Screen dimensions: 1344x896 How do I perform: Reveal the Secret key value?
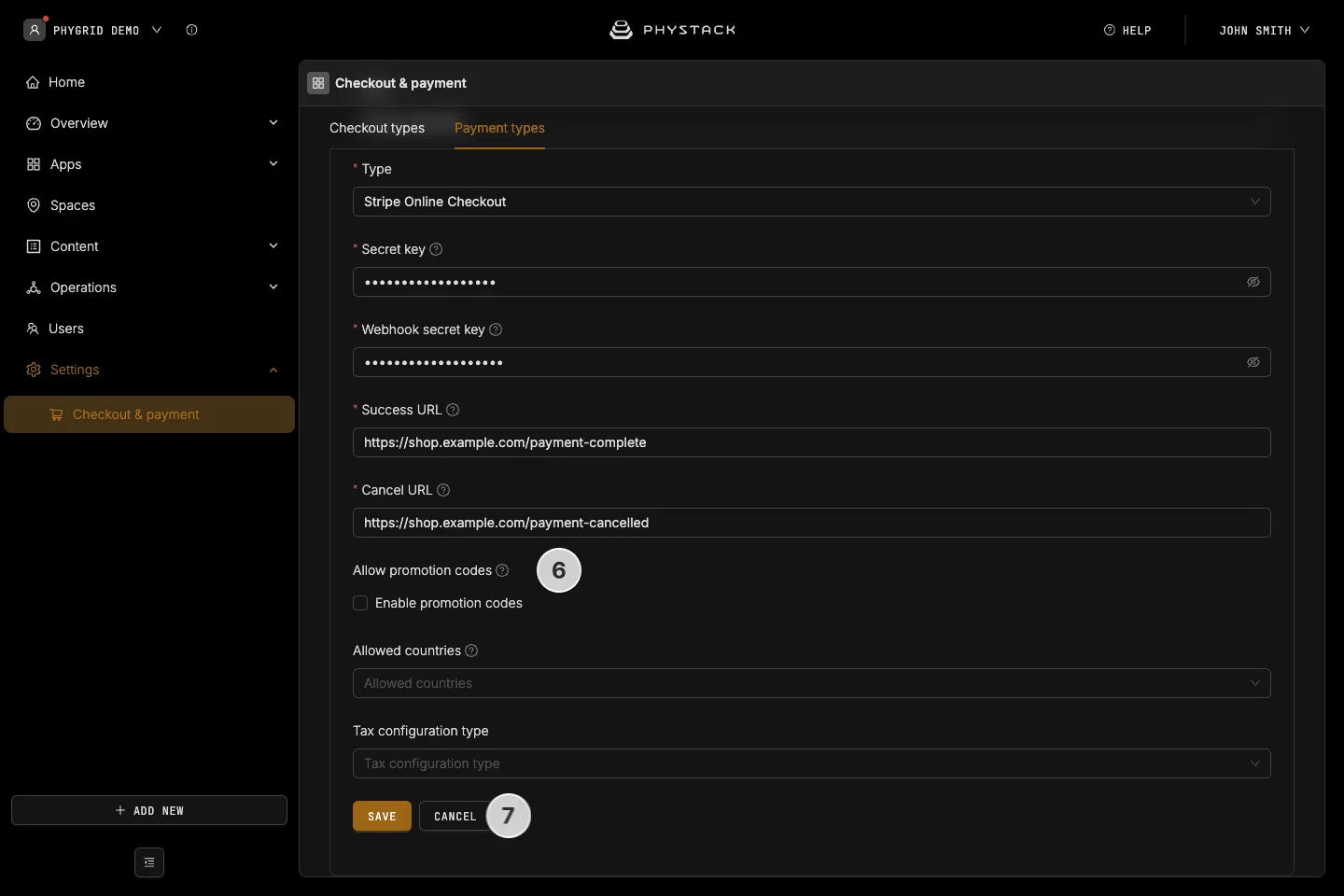click(1253, 282)
